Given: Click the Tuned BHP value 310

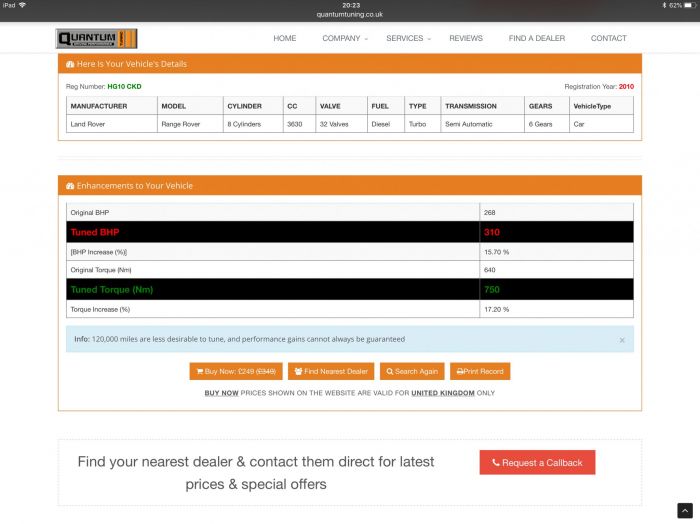Looking at the screenshot, I should [492, 232].
